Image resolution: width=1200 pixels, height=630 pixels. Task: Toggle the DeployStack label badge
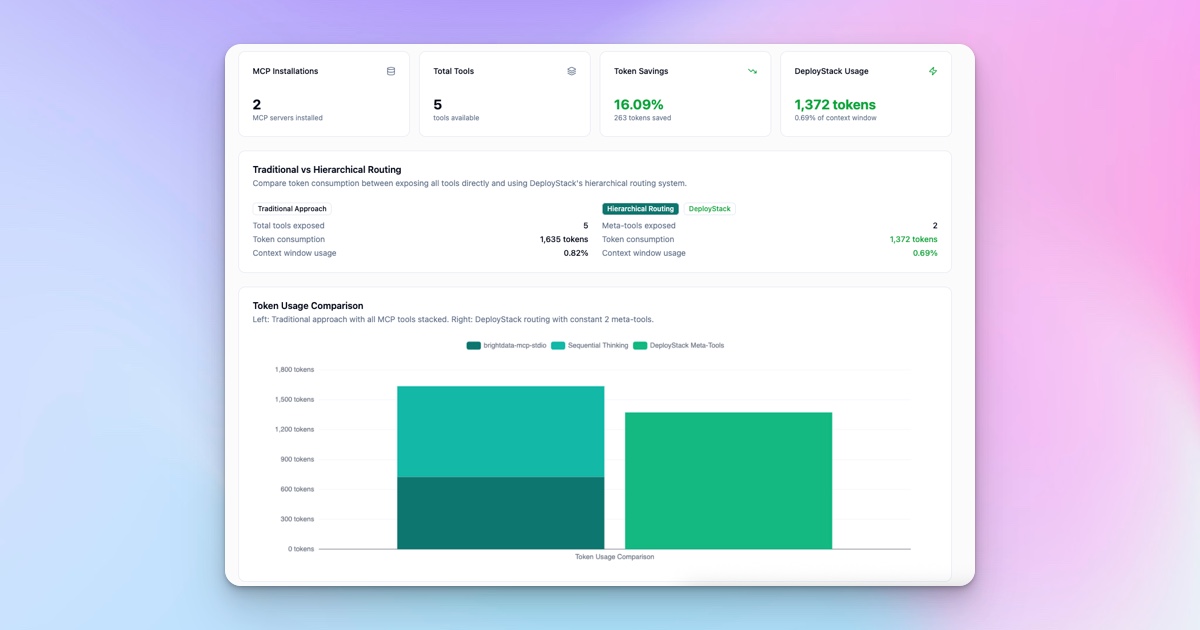pyautogui.click(x=709, y=209)
